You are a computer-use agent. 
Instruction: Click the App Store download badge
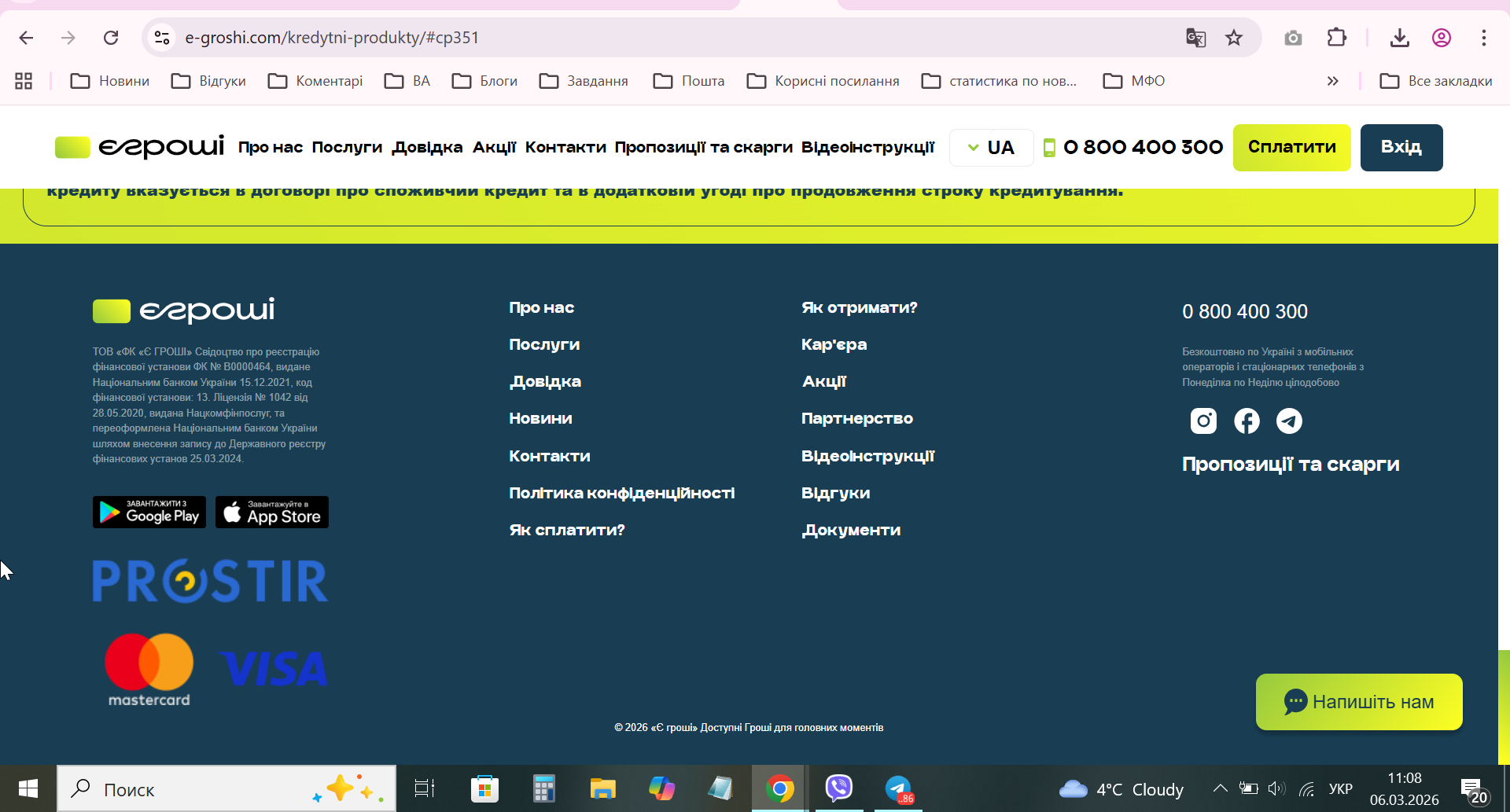click(x=272, y=512)
